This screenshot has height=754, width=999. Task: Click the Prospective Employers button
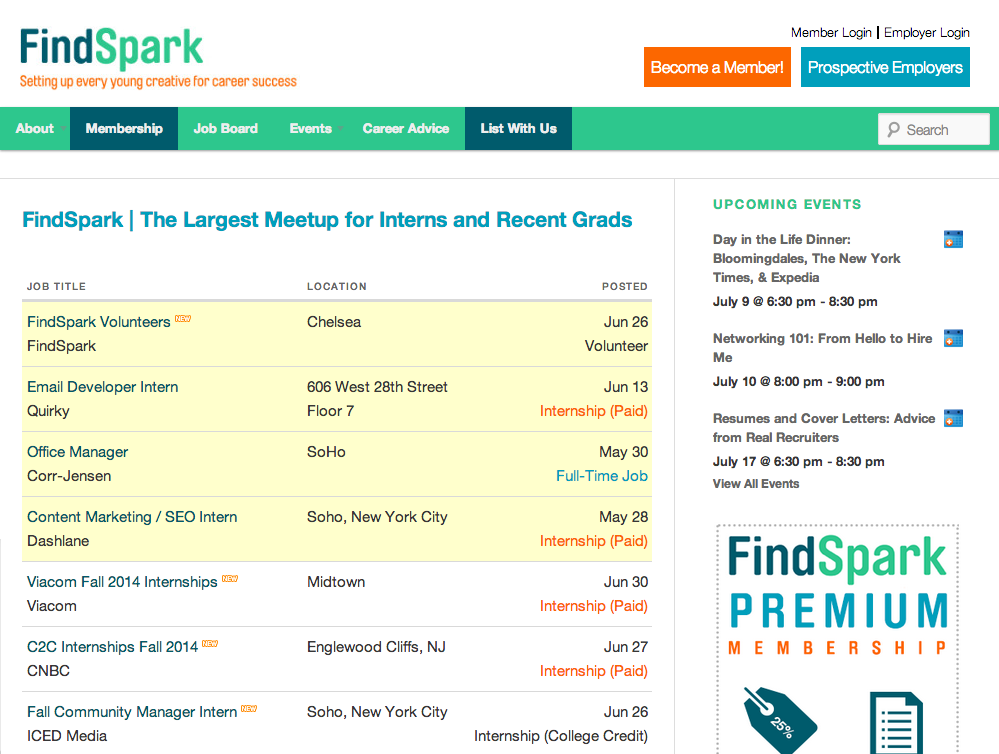[x=885, y=68]
